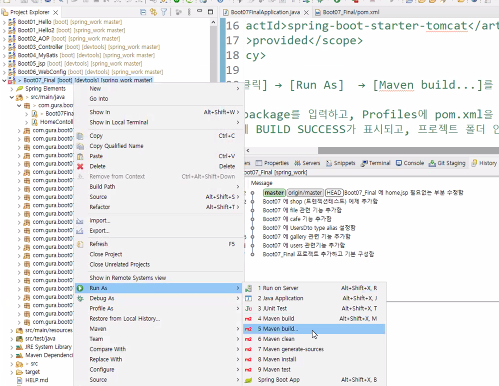This screenshot has height=386, width=499.
Task: Click the m2 icon beside Maven build...
Action: (248, 319)
